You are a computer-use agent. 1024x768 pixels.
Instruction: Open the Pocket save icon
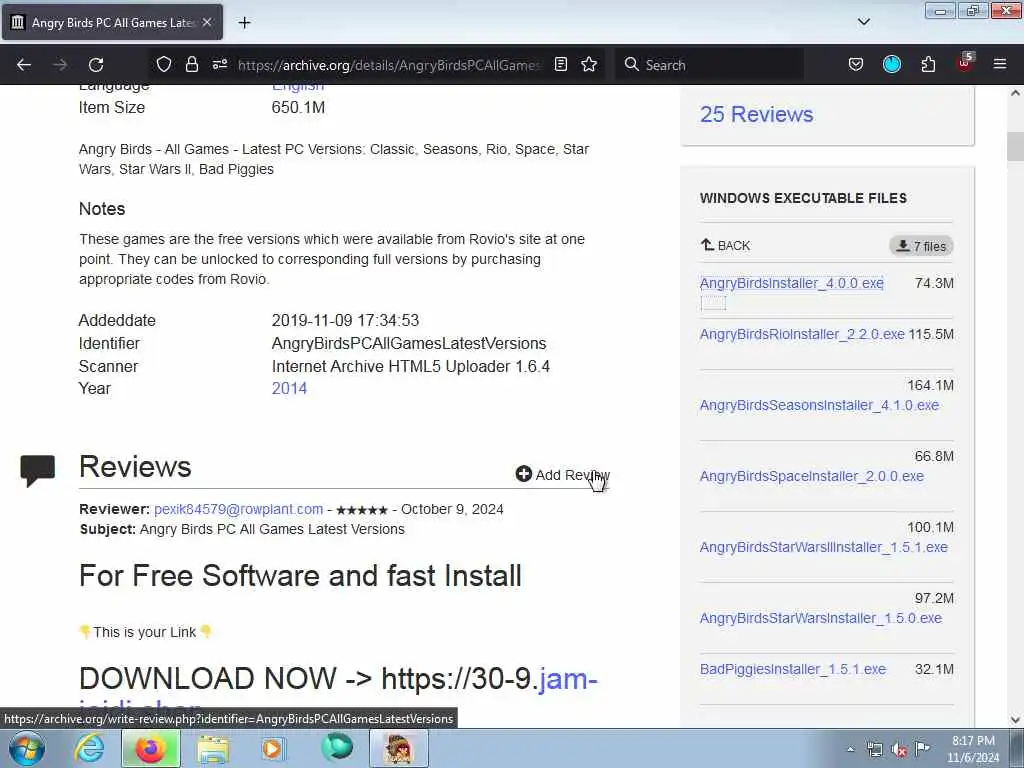pyautogui.click(x=856, y=64)
